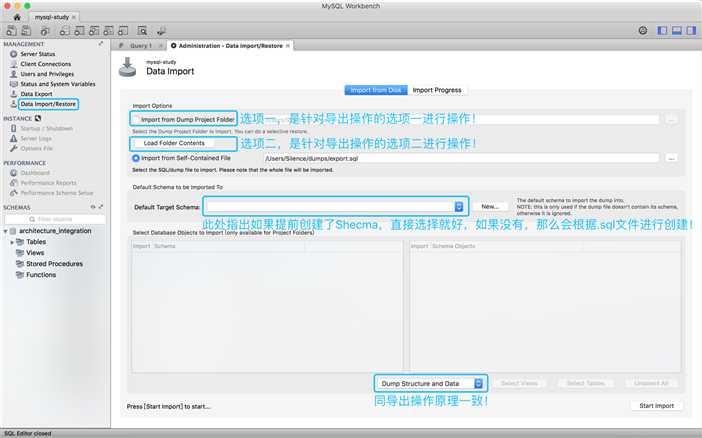Select Functions in schema tree
The height and width of the screenshot is (438, 702).
(41, 275)
